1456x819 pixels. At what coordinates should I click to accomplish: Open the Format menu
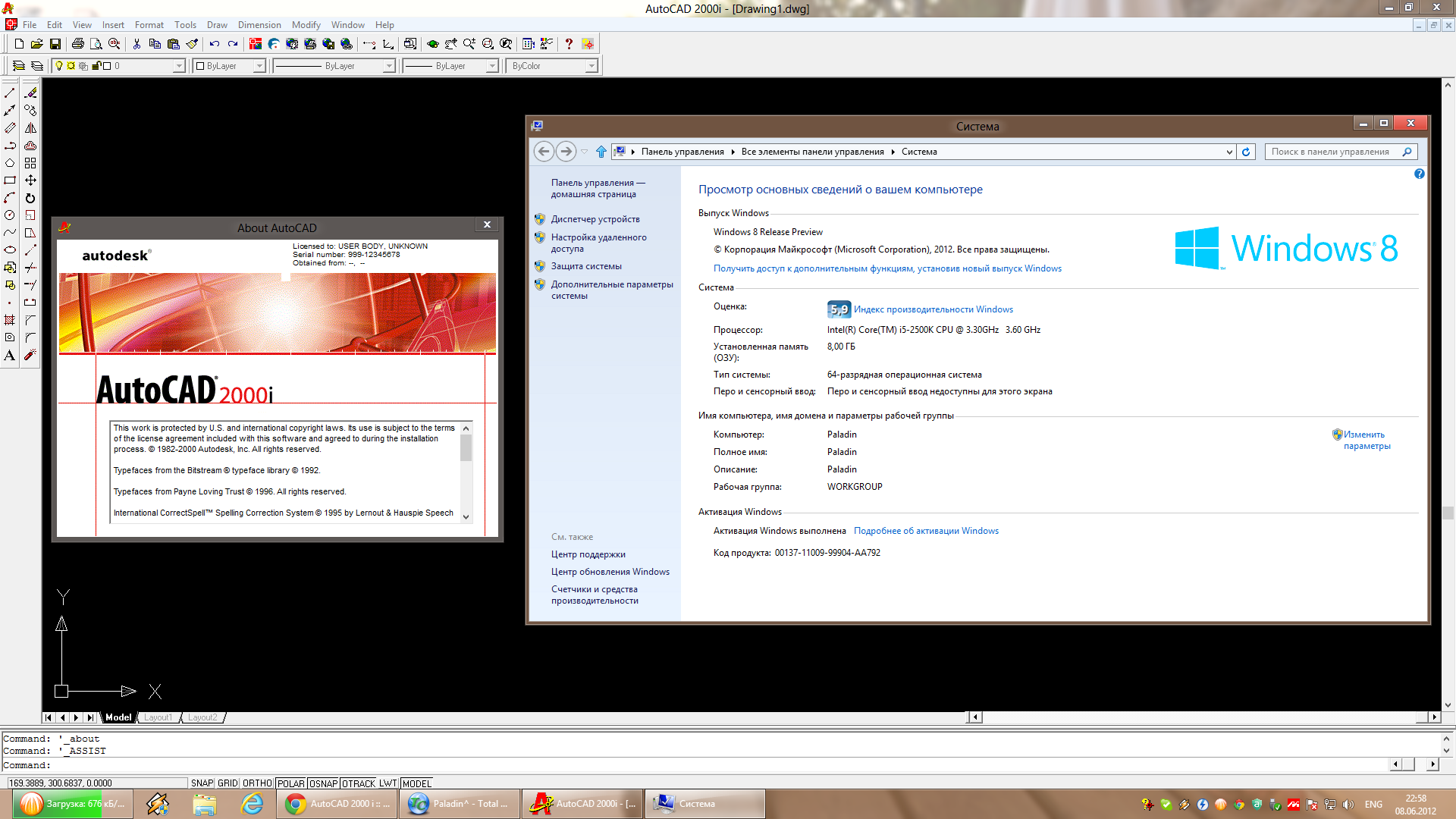point(149,25)
